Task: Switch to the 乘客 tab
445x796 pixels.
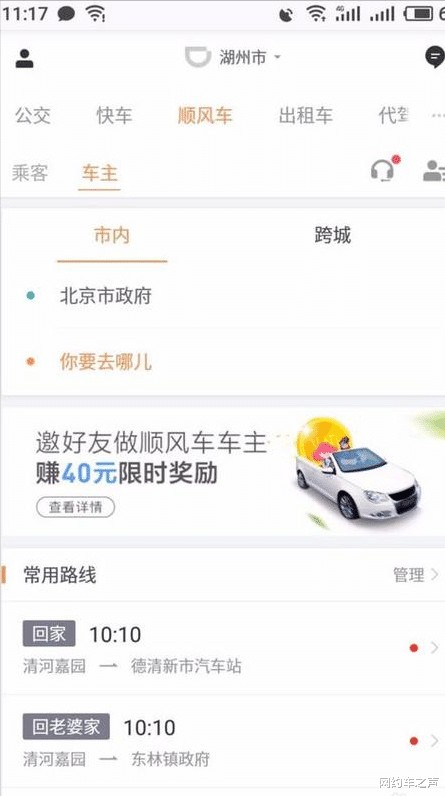Action: (30, 173)
